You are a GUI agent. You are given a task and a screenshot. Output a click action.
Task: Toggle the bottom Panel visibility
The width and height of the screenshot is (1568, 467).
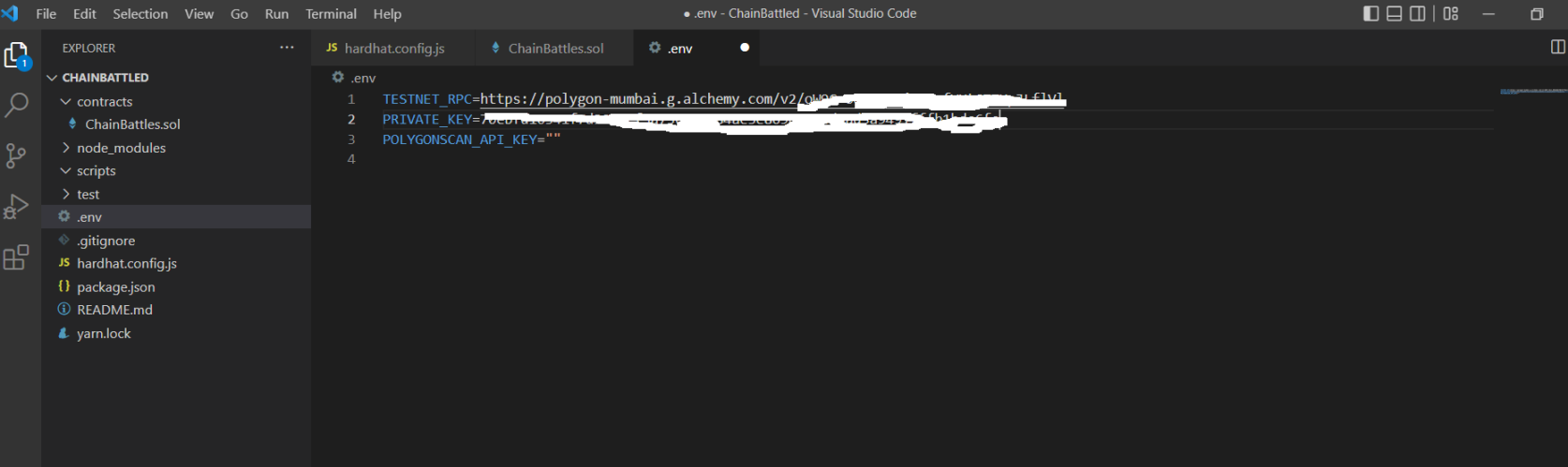tap(1394, 14)
